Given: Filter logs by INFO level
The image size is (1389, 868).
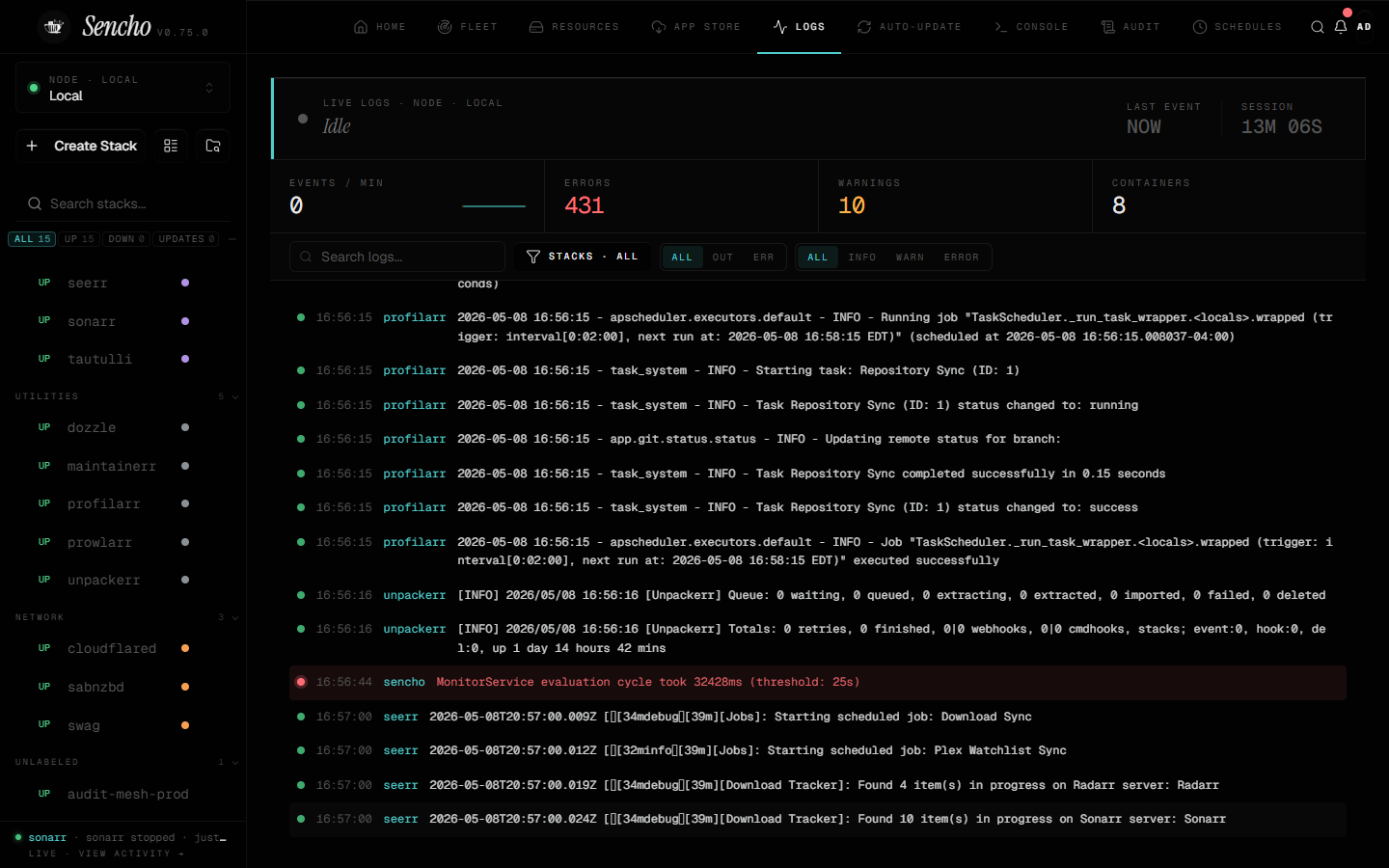Looking at the screenshot, I should pos(862,258).
